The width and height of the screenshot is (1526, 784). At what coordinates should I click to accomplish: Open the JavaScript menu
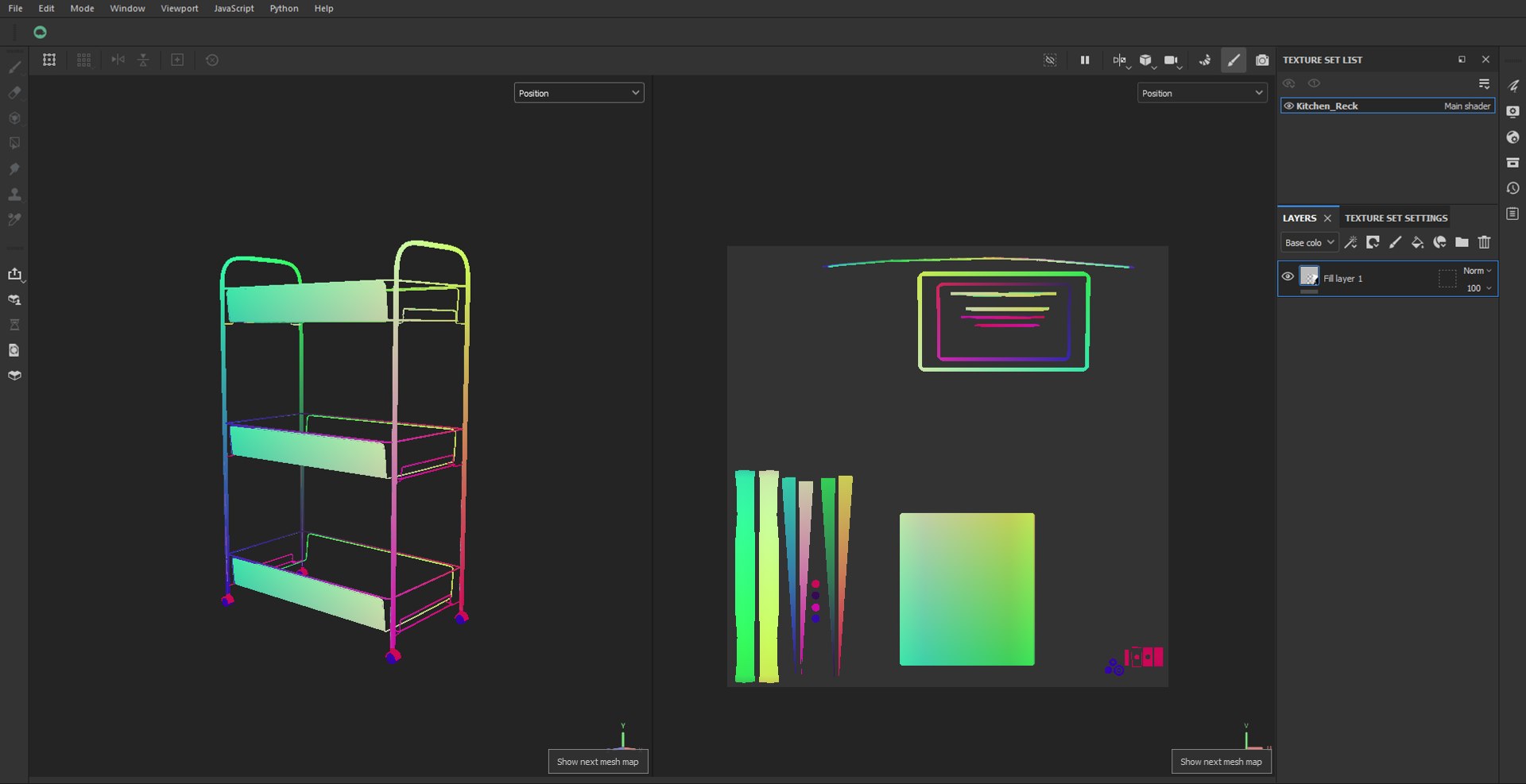[x=234, y=9]
